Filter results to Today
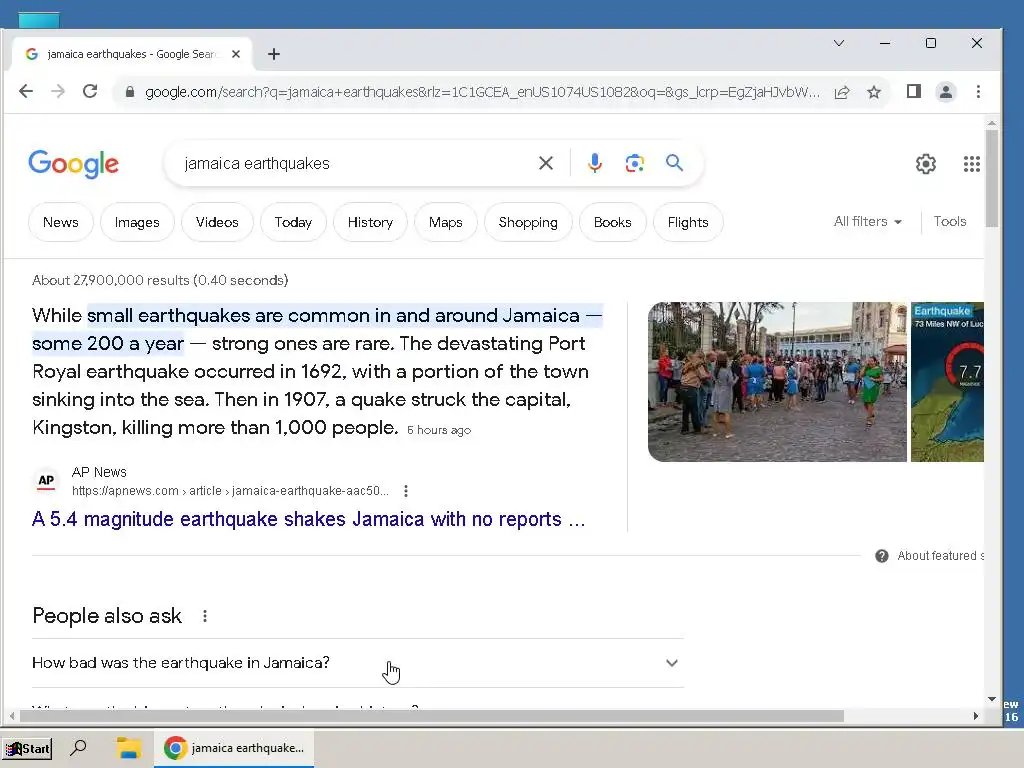The width and height of the screenshot is (1024, 768). (x=293, y=222)
